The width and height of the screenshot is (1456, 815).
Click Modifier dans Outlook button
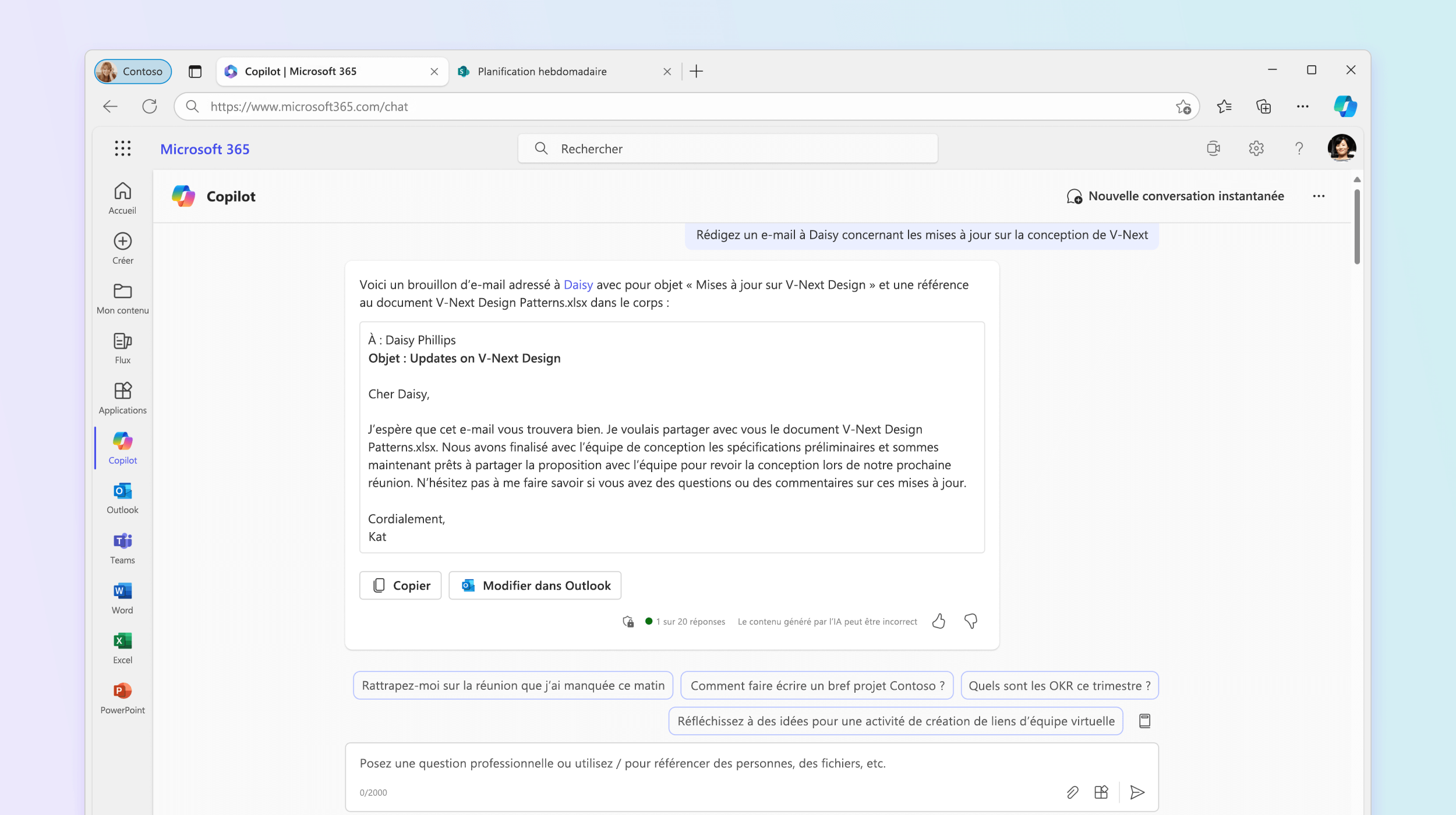point(535,585)
